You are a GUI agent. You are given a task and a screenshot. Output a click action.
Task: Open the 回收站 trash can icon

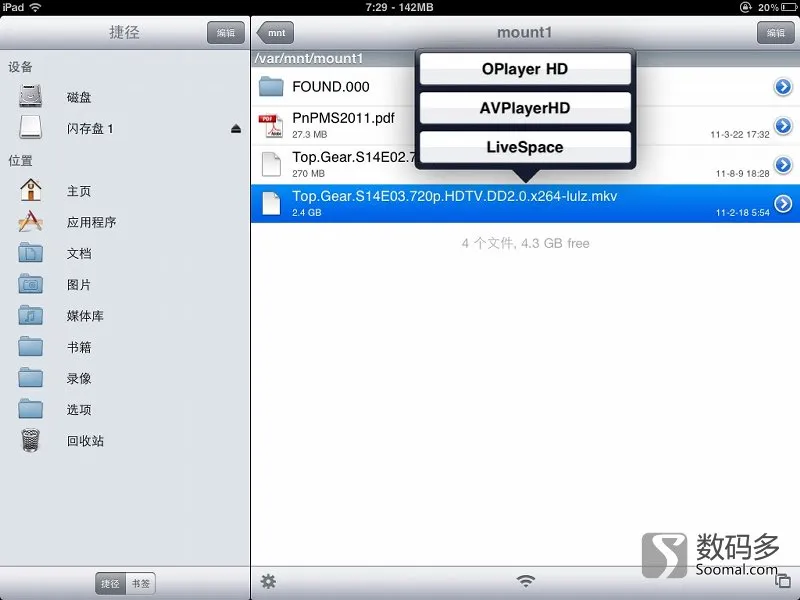coord(31,440)
